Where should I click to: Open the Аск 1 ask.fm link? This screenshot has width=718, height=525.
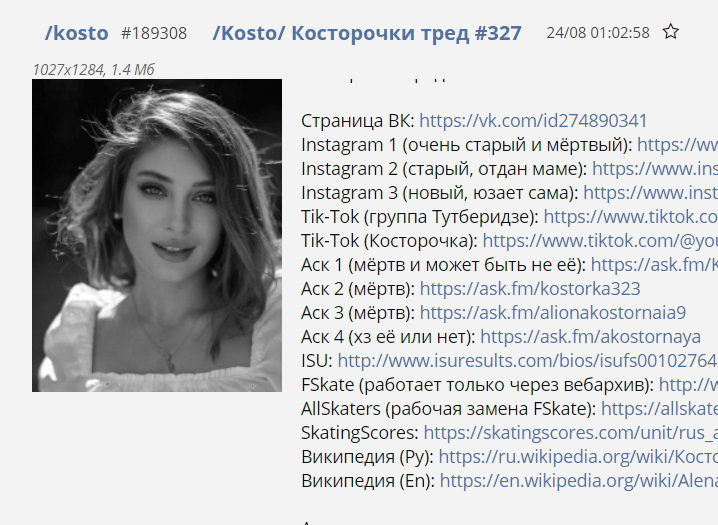[654, 265]
